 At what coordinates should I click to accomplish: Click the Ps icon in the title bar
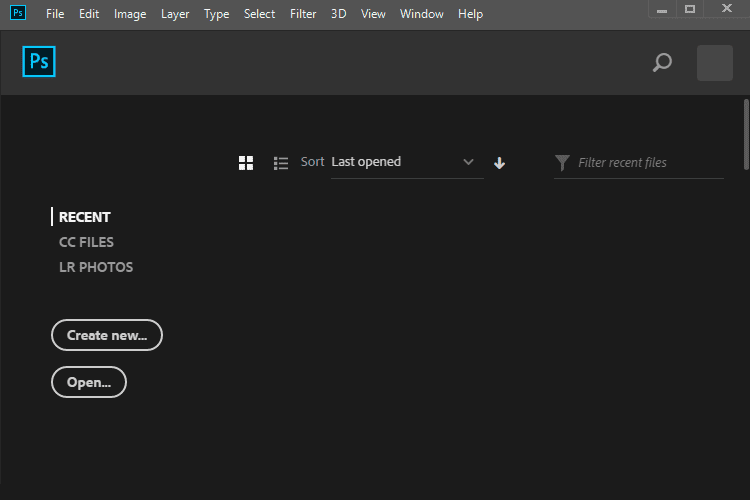click(x=18, y=13)
